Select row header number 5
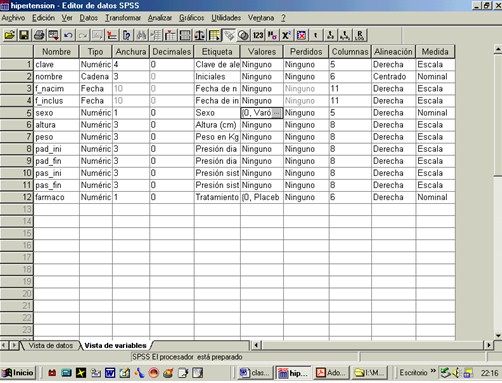This screenshot has height=383, width=502. [16, 113]
